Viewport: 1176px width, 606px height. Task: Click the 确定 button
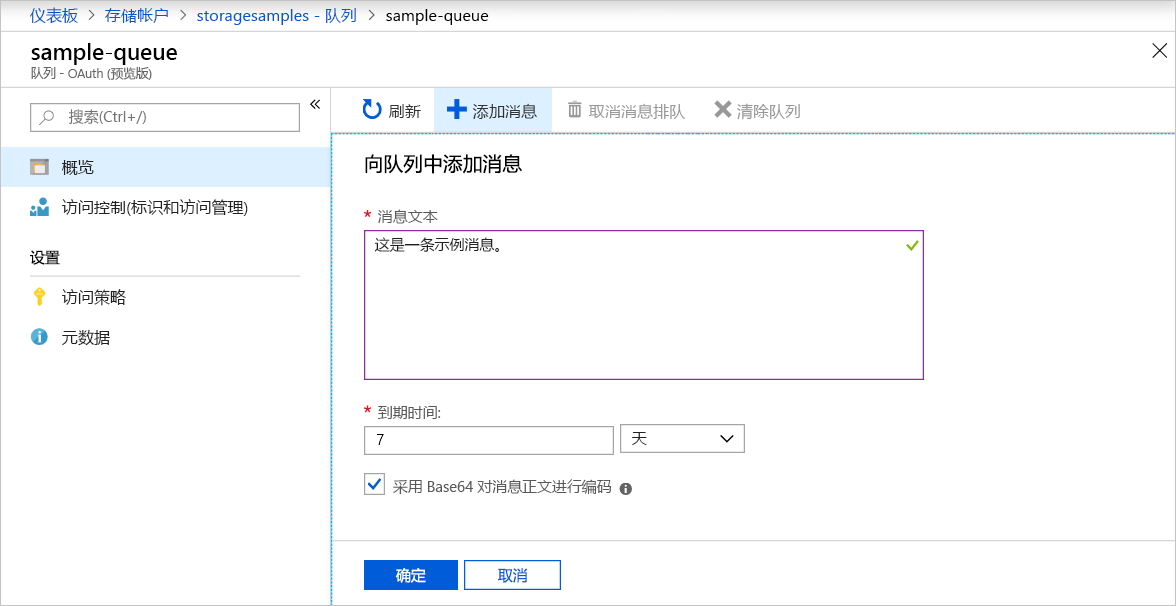(x=410, y=574)
